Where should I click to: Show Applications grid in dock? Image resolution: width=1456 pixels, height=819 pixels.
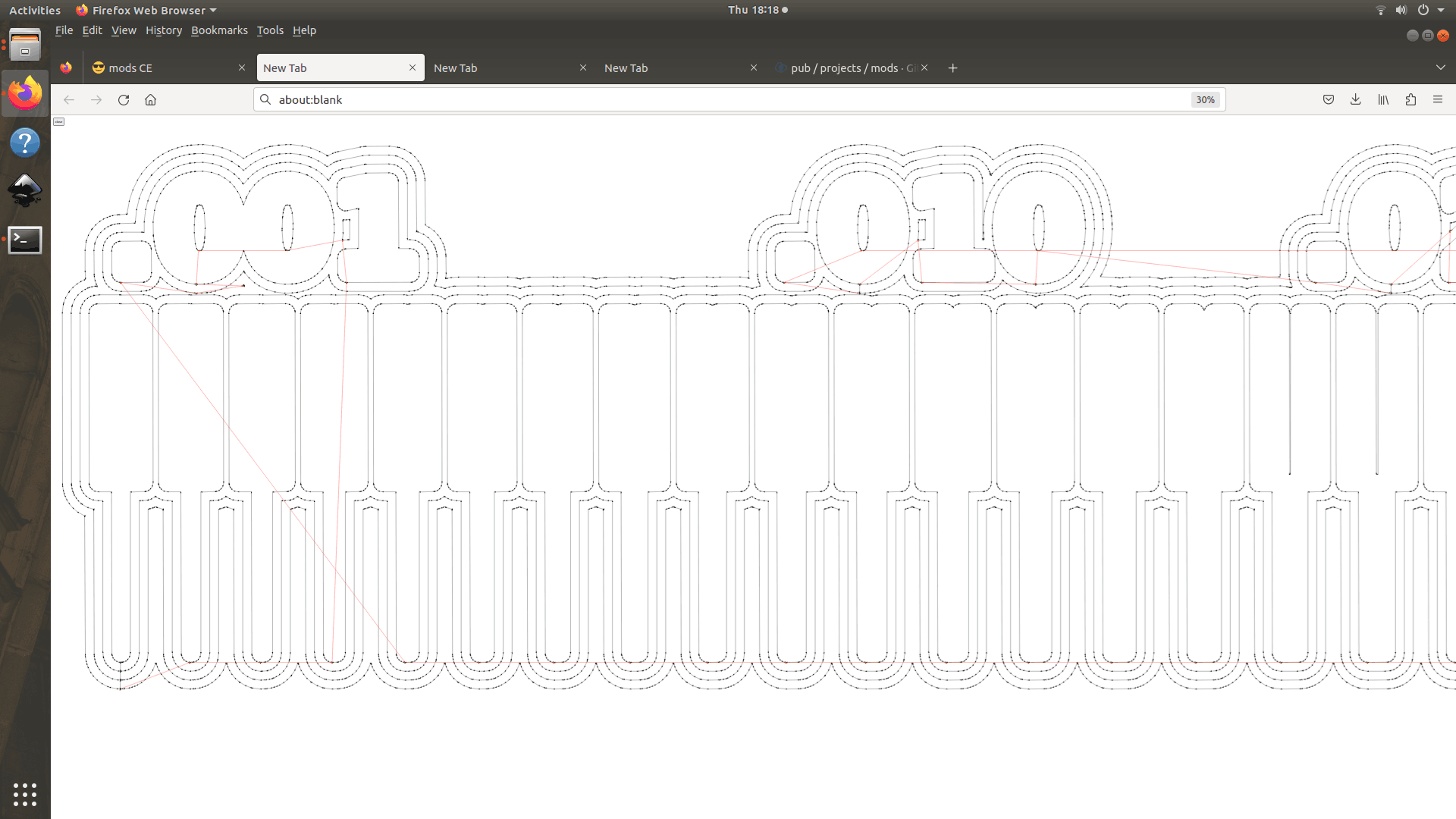(x=25, y=794)
